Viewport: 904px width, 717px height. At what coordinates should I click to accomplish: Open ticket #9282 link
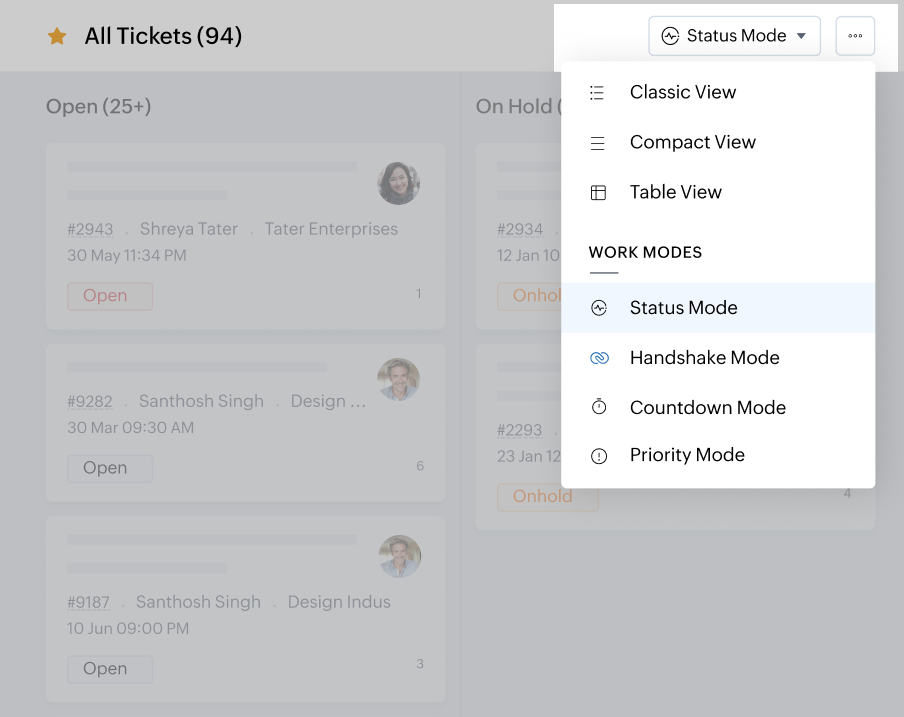click(90, 401)
